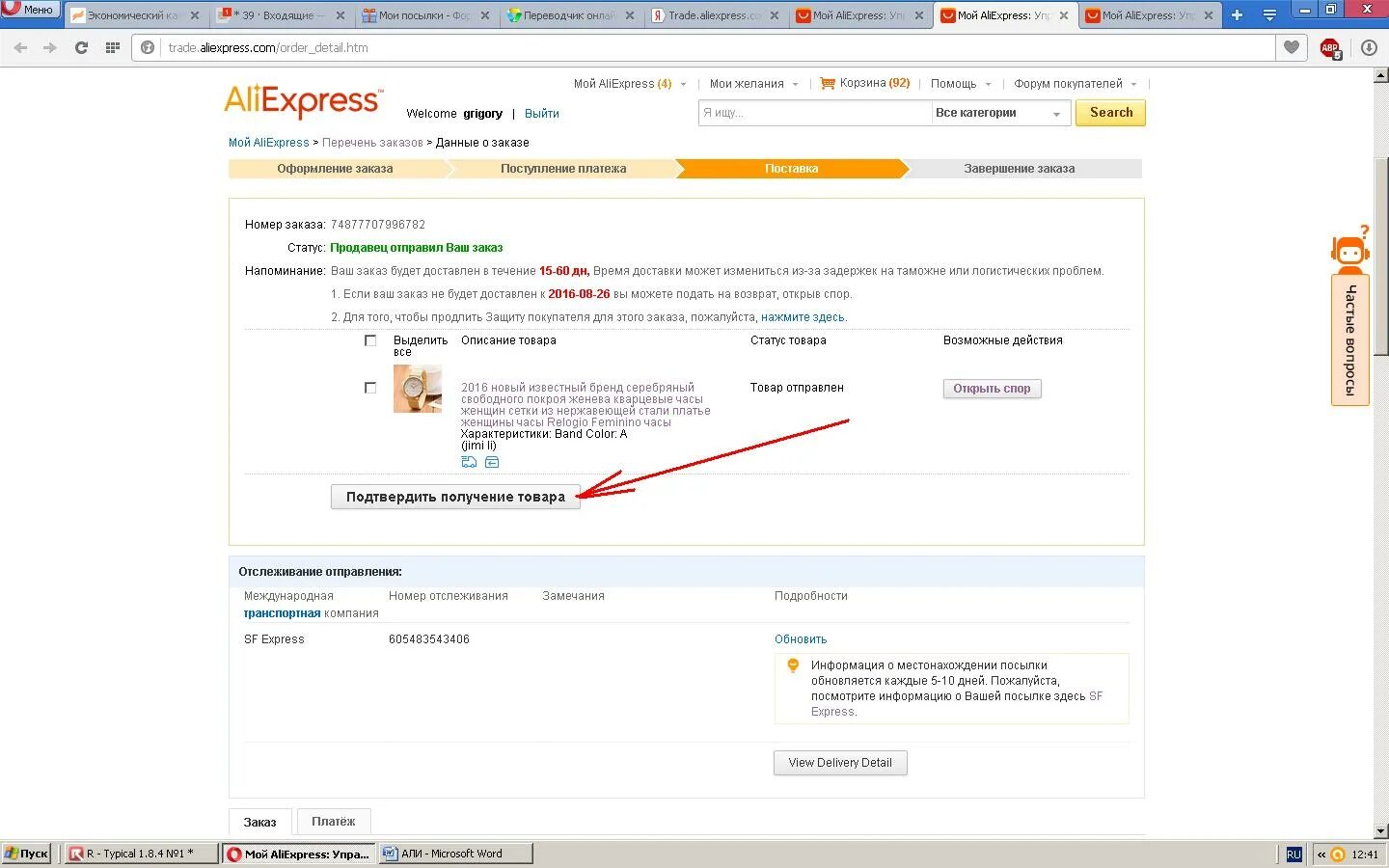Image resolution: width=1389 pixels, height=868 pixels.
Task: Switch to R - Typical 1.8.4 taskbar item
Action: [x=140, y=854]
